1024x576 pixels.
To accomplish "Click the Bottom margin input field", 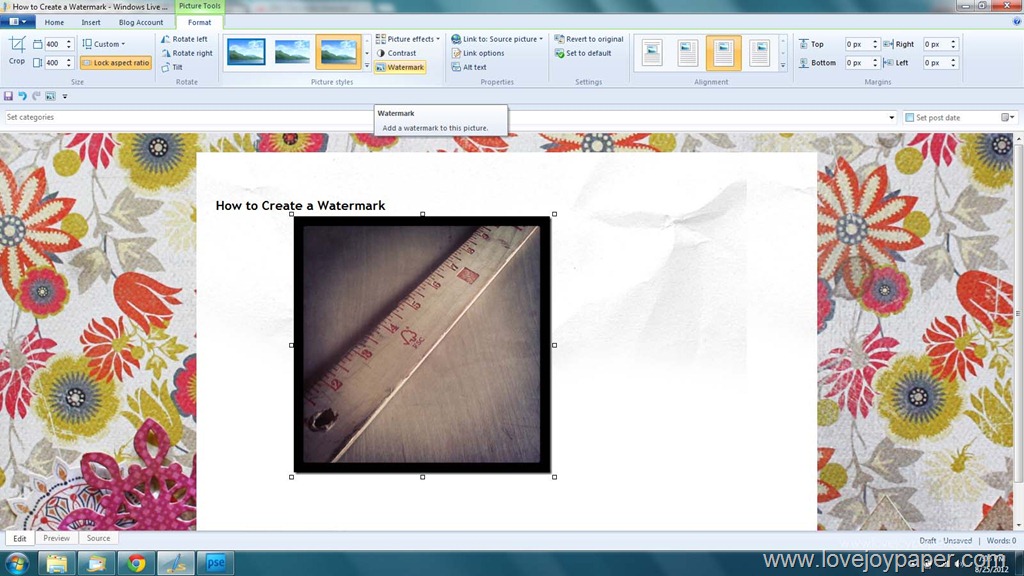I will click(857, 63).
